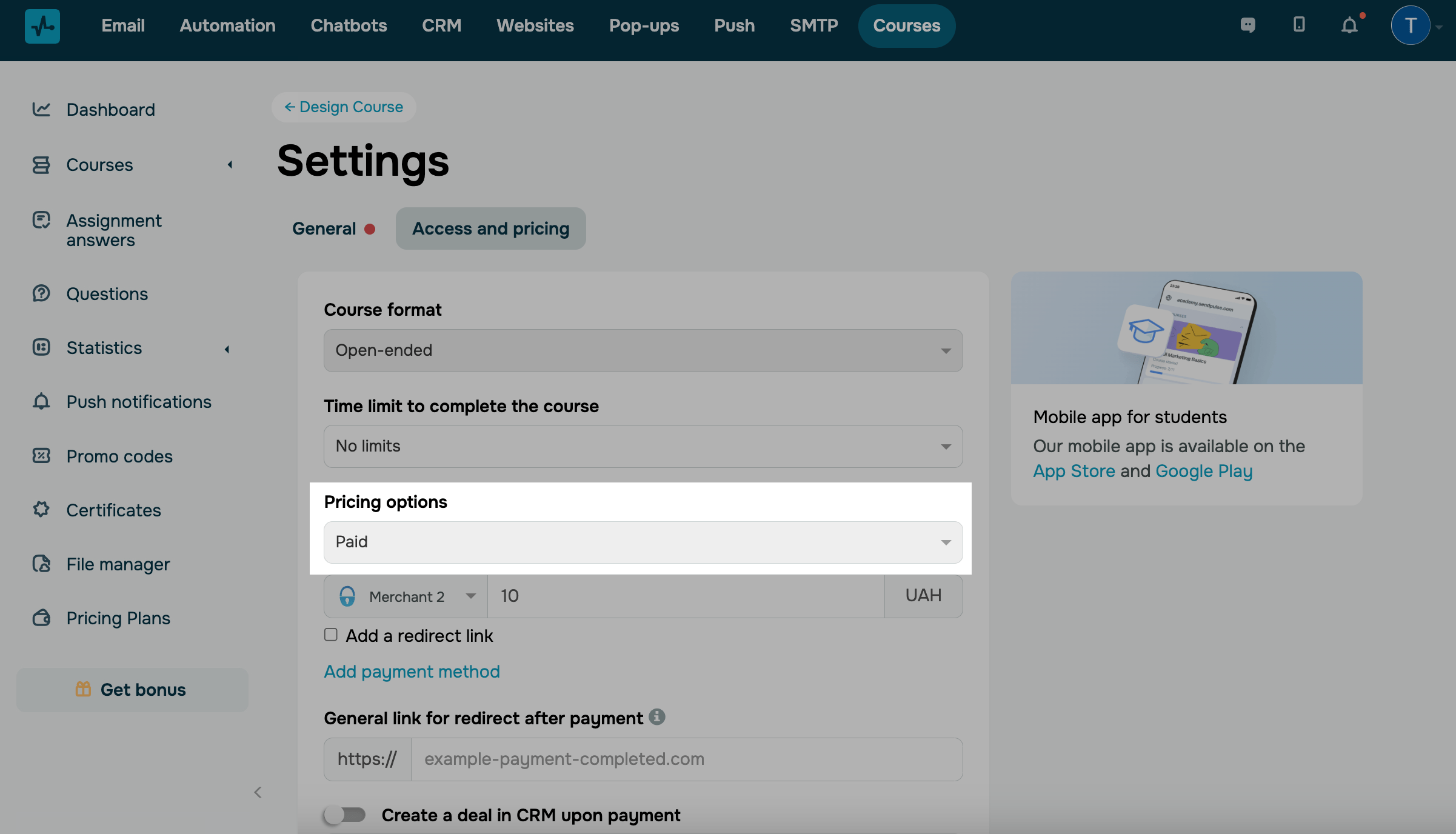
Task: Collapse the sidebar with the chevron arrow
Action: point(258,792)
